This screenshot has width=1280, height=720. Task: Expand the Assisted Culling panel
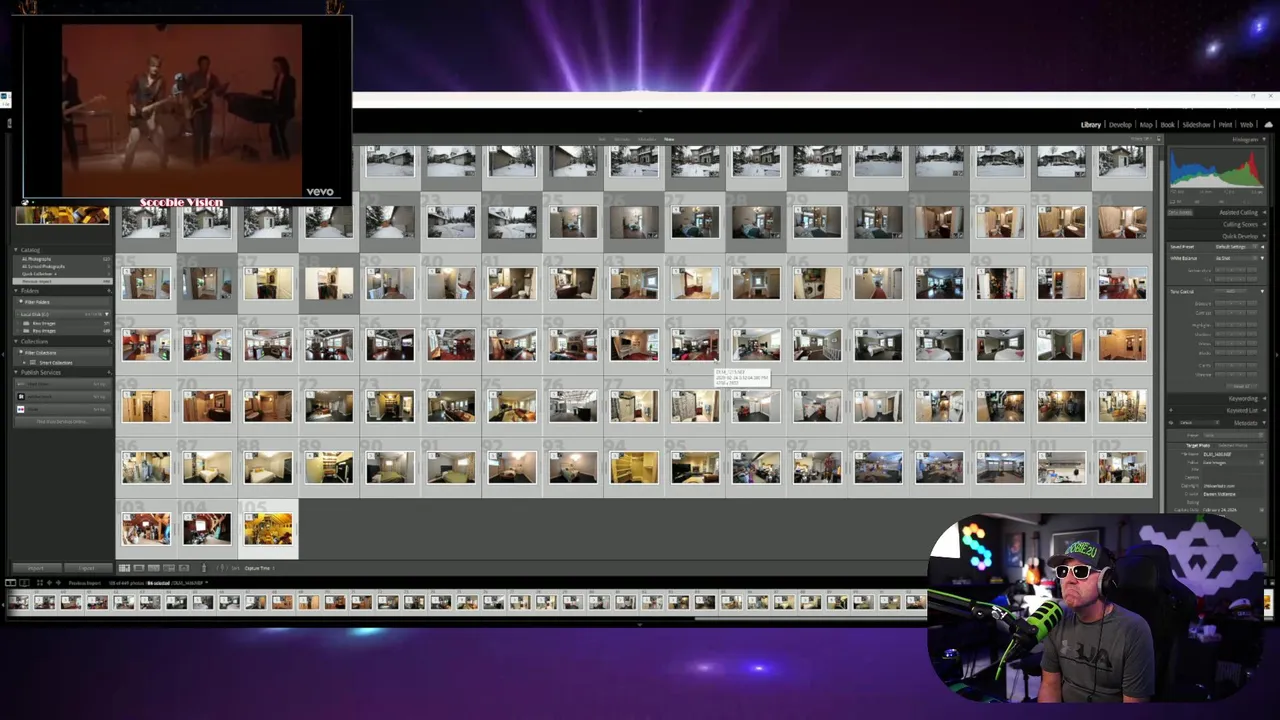click(x=1263, y=213)
